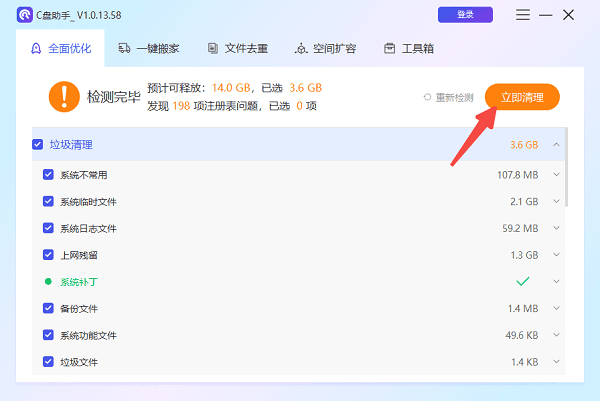Expand the 系统临时文件 row chevron

tap(556, 201)
